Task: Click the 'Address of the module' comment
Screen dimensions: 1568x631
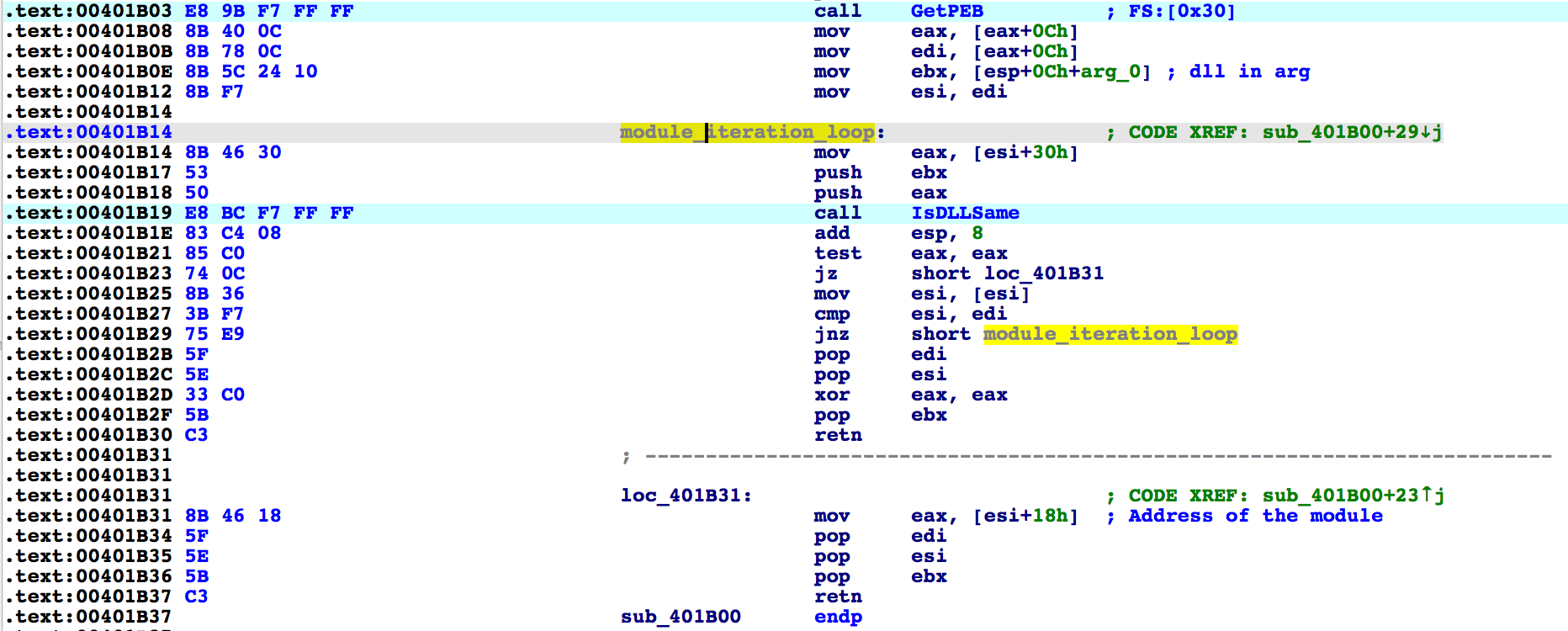Action: coord(1255,516)
